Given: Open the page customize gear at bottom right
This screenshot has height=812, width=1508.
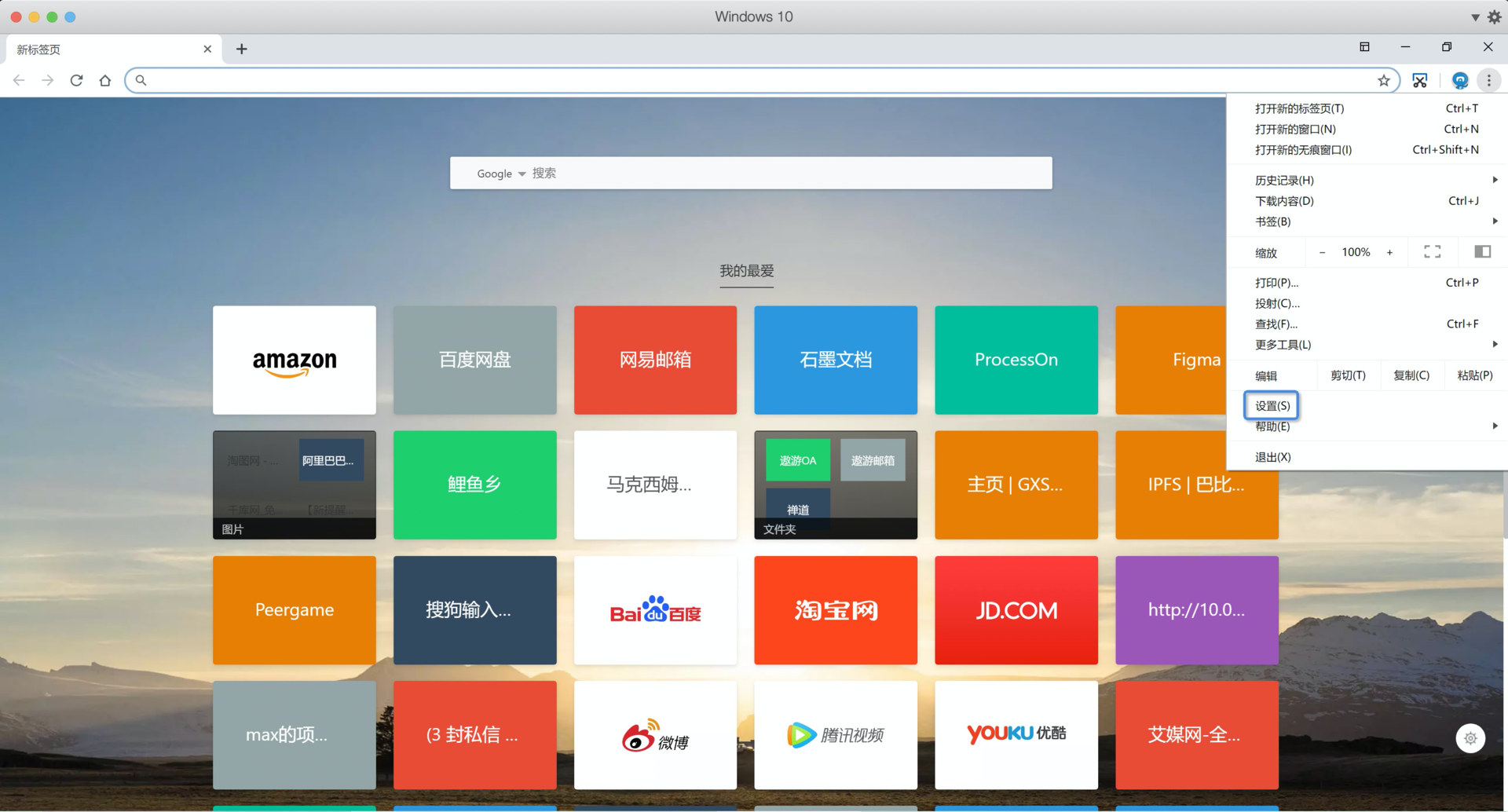Looking at the screenshot, I should pos(1470,738).
